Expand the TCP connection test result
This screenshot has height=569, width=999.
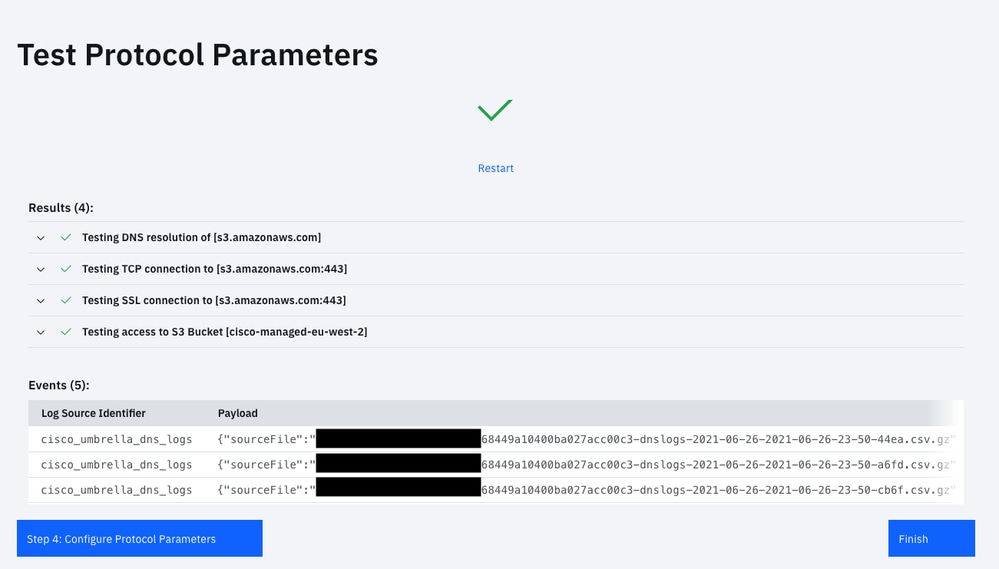41,269
